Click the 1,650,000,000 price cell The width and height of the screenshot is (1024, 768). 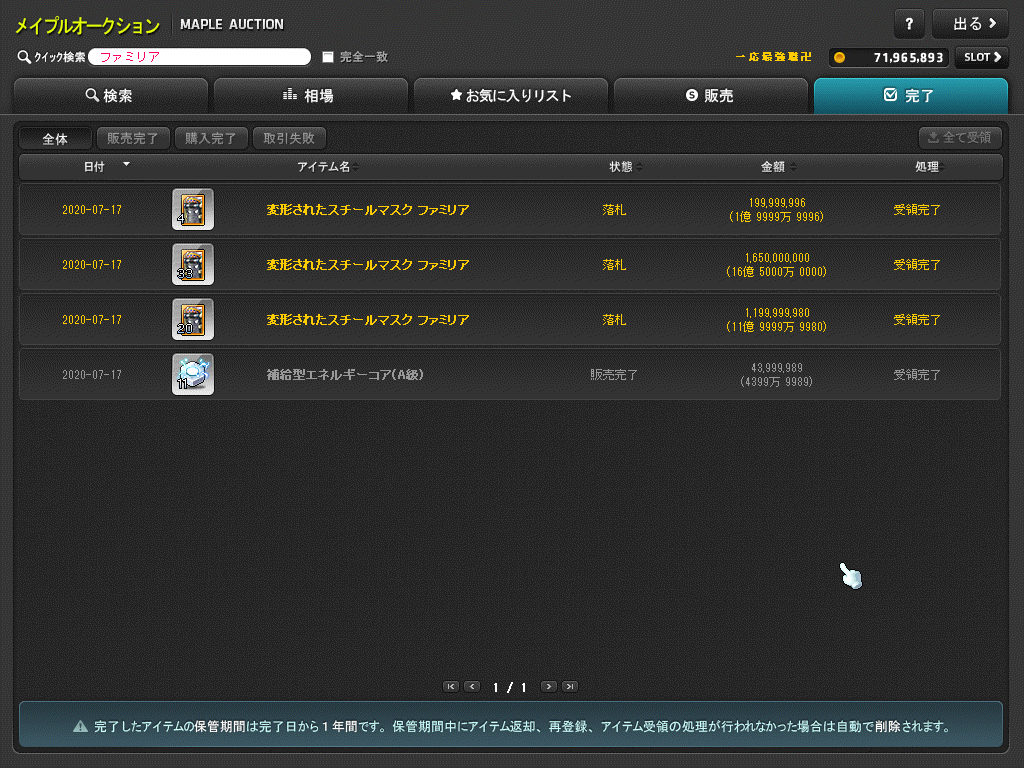click(x=776, y=264)
